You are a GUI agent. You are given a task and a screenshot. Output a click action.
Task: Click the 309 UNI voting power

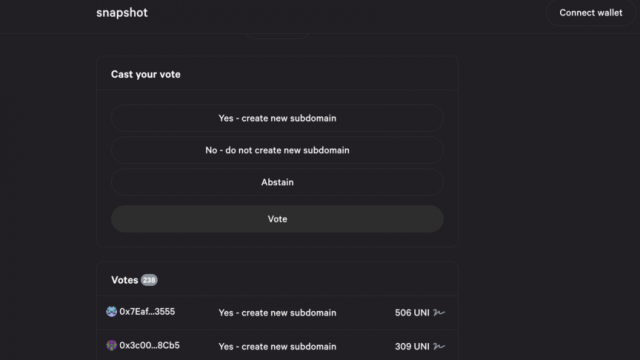coord(412,347)
